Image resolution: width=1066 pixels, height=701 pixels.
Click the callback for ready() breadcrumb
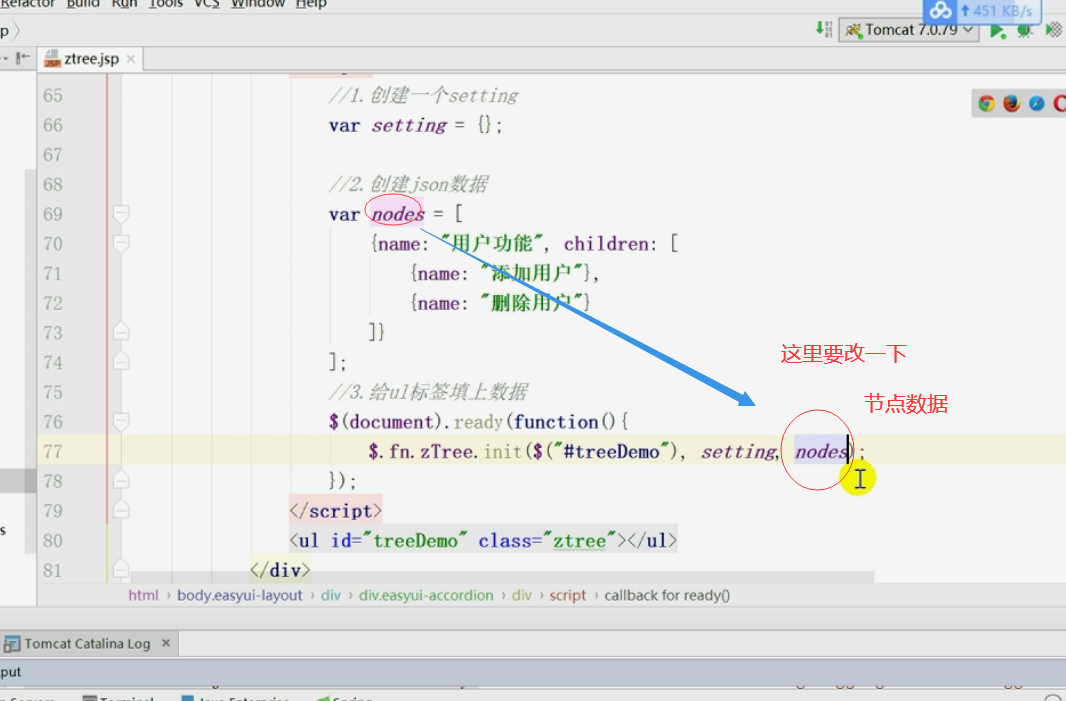tap(667, 595)
